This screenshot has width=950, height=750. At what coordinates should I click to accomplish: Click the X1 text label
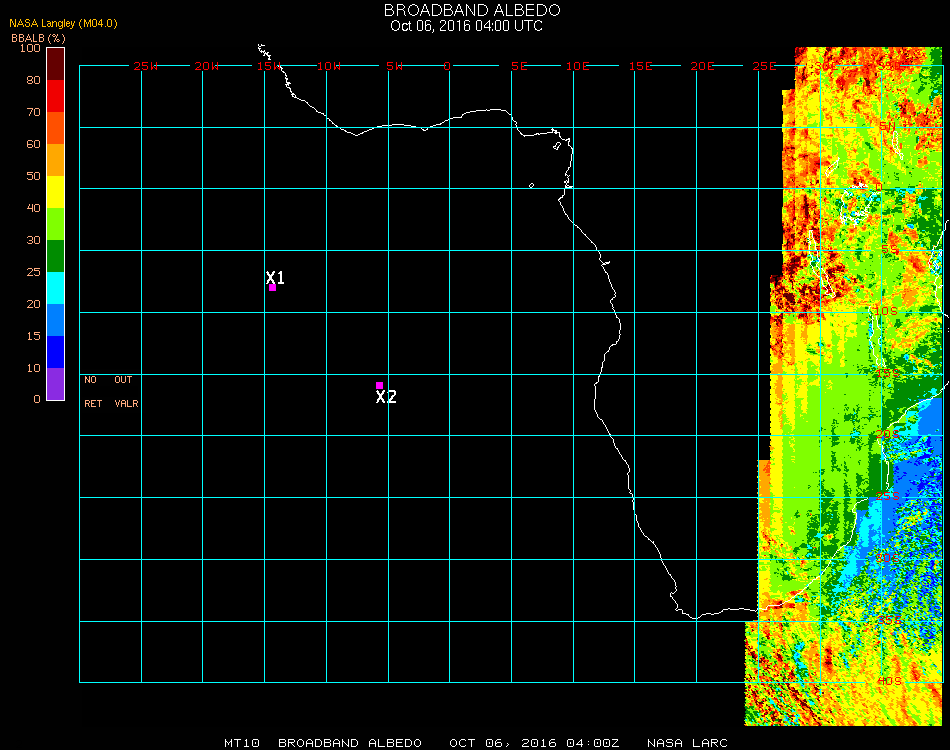click(x=275, y=277)
